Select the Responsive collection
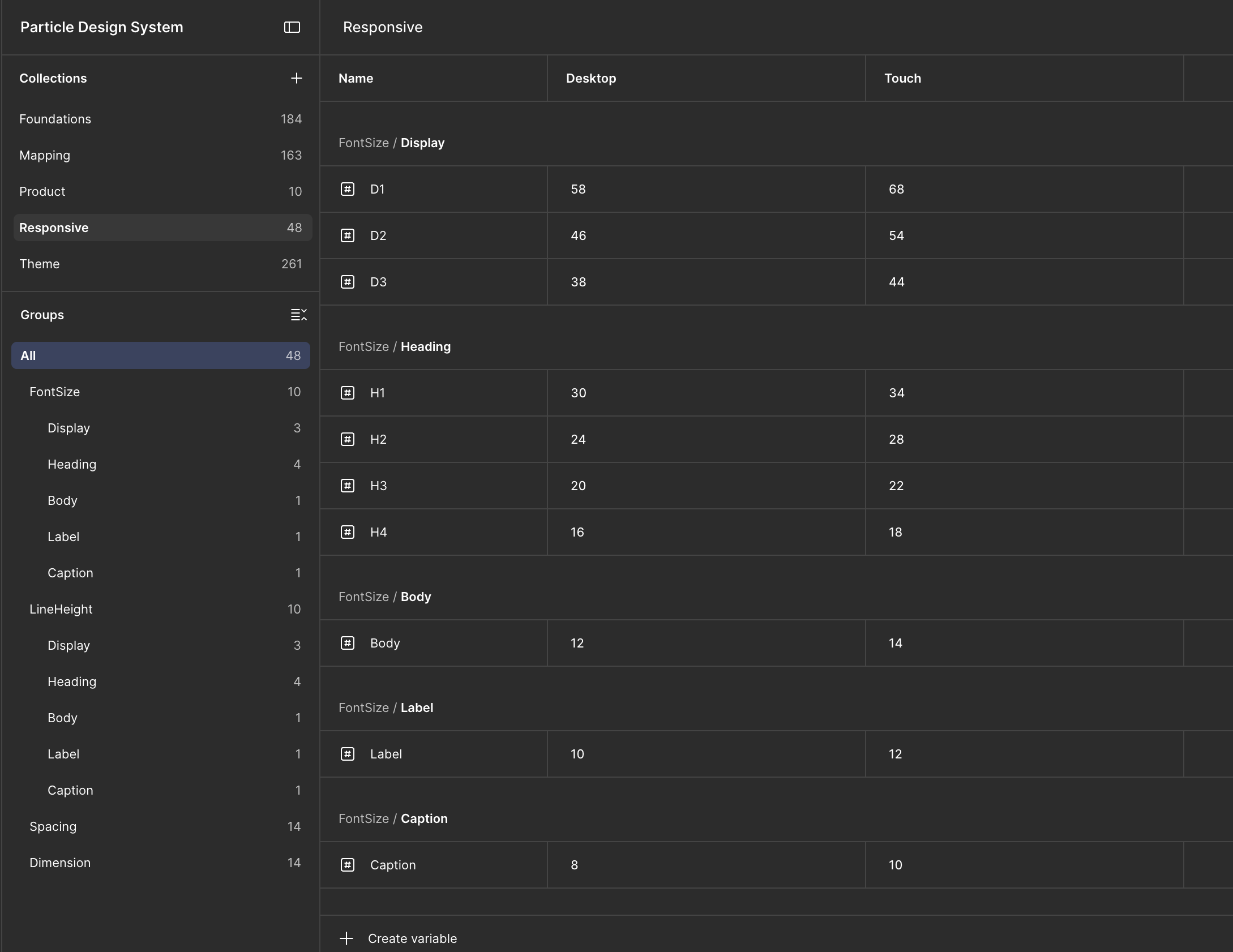 click(x=162, y=228)
